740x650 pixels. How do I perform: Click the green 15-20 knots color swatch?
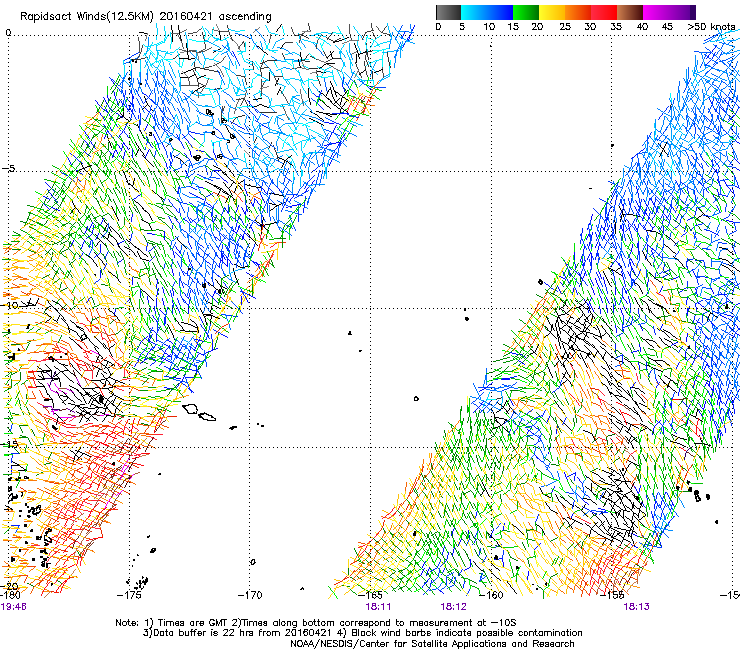tap(526, 12)
